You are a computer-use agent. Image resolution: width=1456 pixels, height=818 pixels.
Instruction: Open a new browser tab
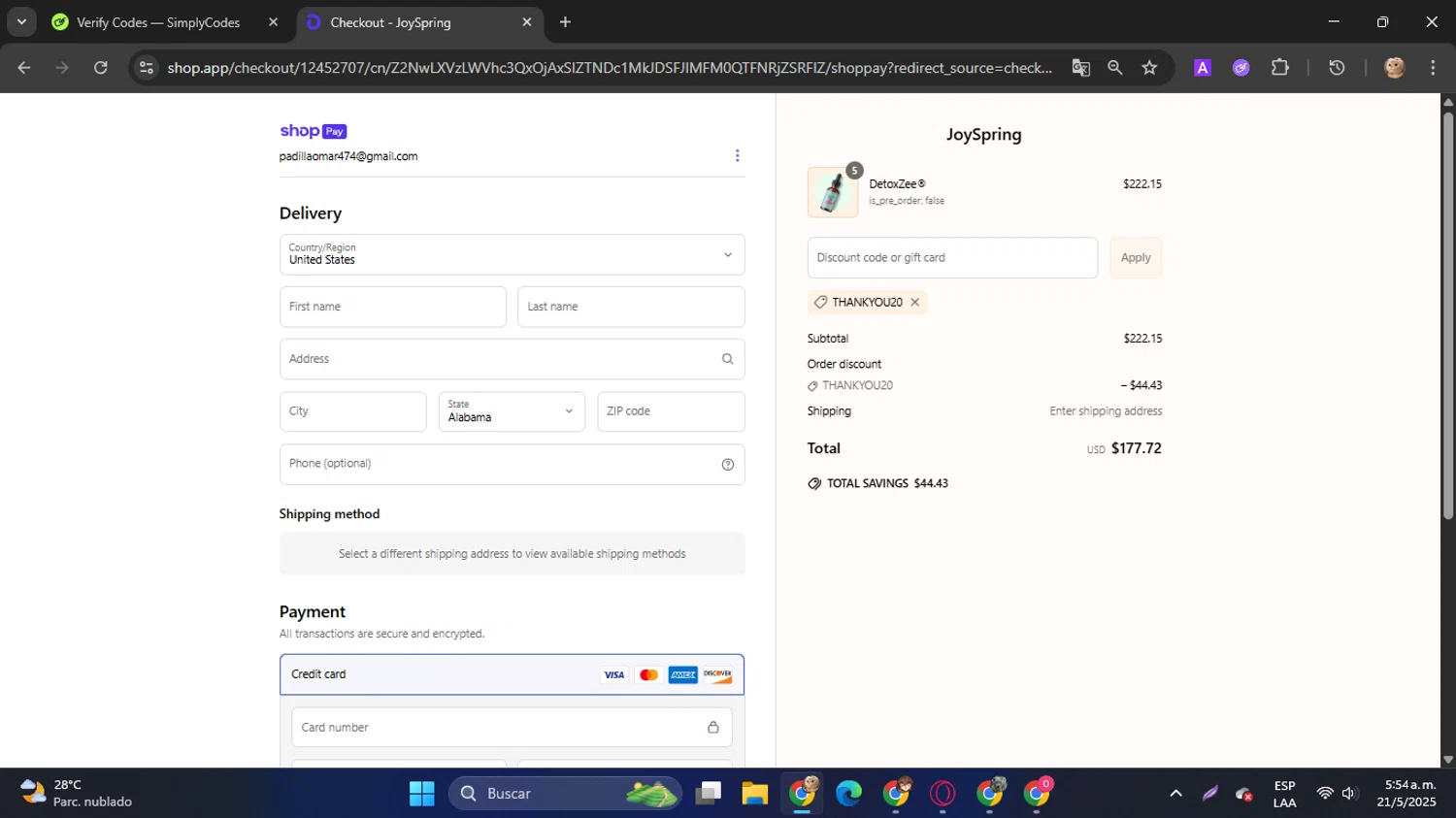[x=565, y=22]
